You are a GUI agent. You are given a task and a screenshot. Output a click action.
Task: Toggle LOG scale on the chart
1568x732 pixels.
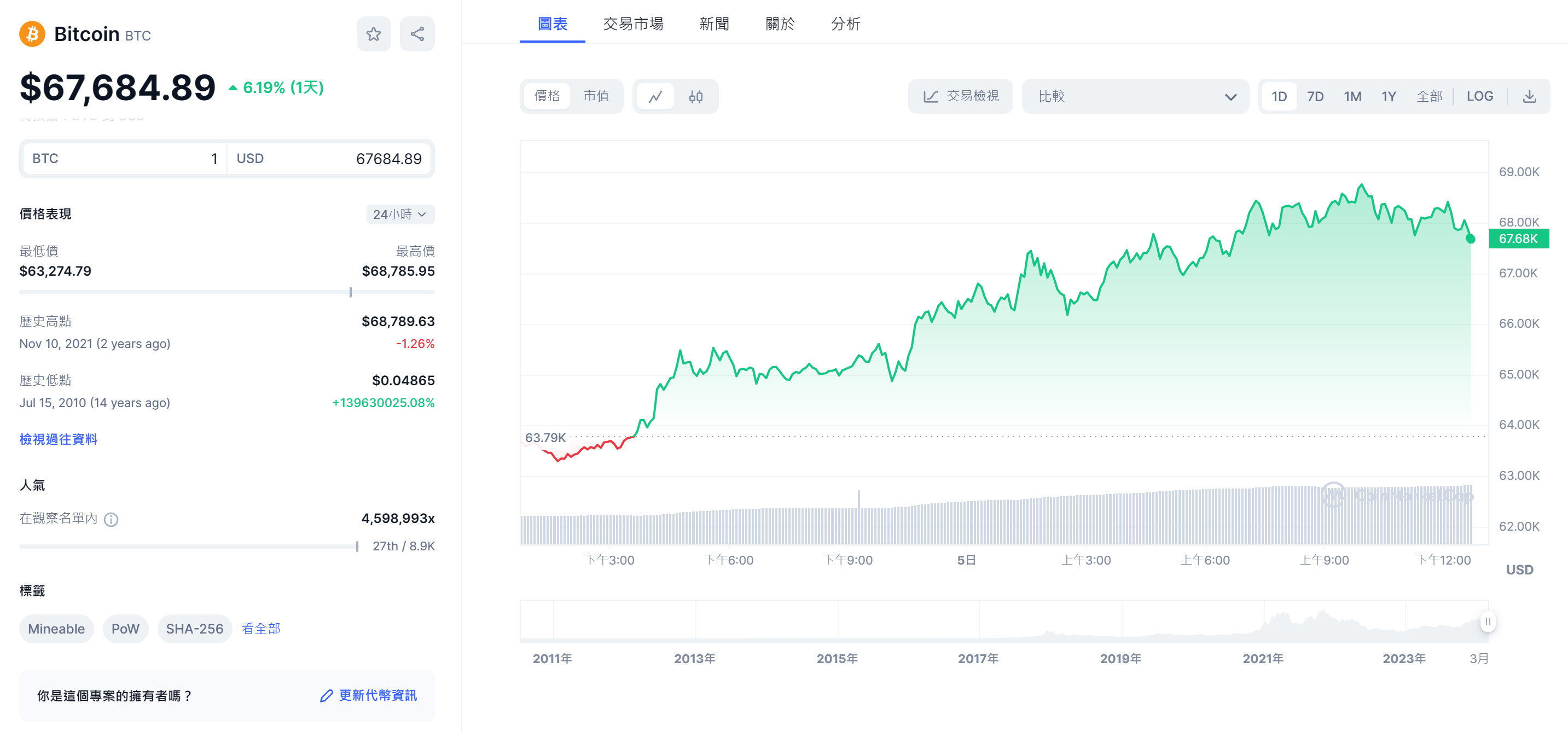pos(1479,97)
